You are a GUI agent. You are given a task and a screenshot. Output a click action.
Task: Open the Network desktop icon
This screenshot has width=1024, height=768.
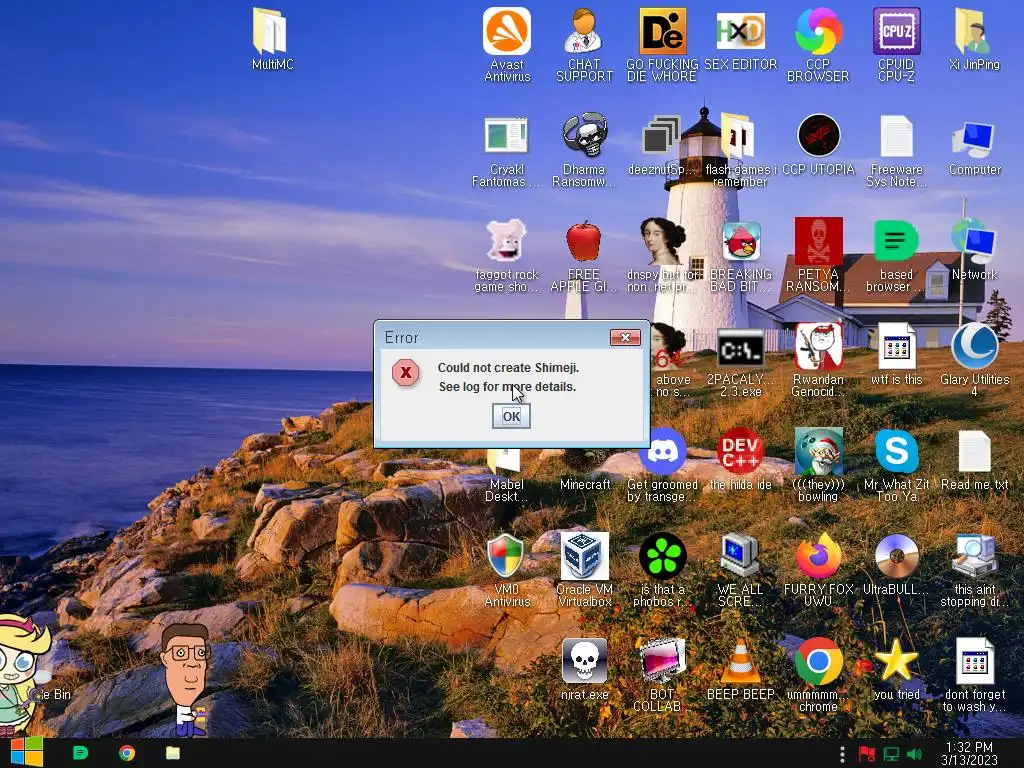point(974,242)
